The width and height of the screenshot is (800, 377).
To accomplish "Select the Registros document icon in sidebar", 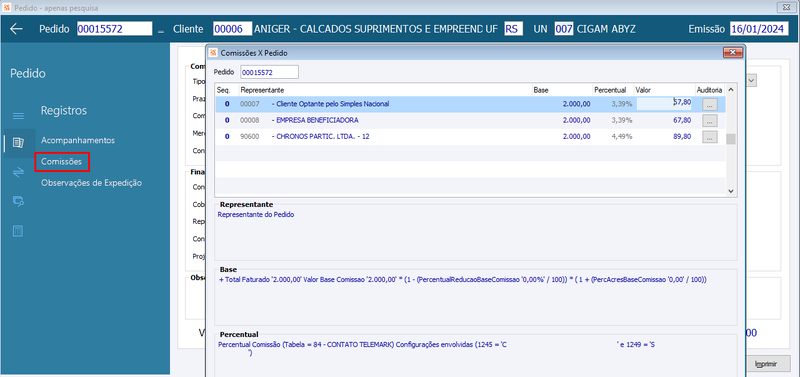I will click(18, 142).
